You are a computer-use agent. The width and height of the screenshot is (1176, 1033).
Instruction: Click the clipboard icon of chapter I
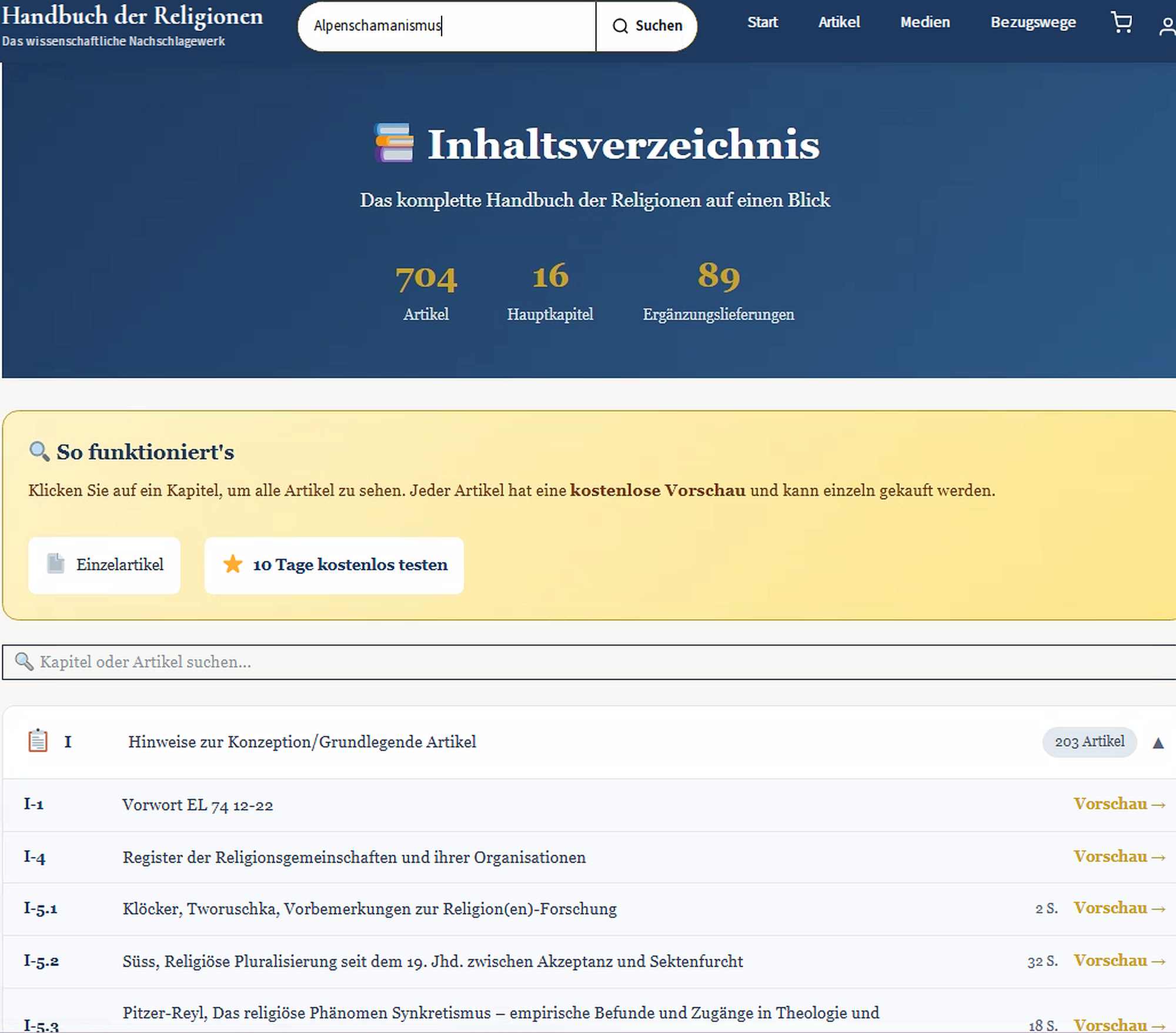(38, 741)
